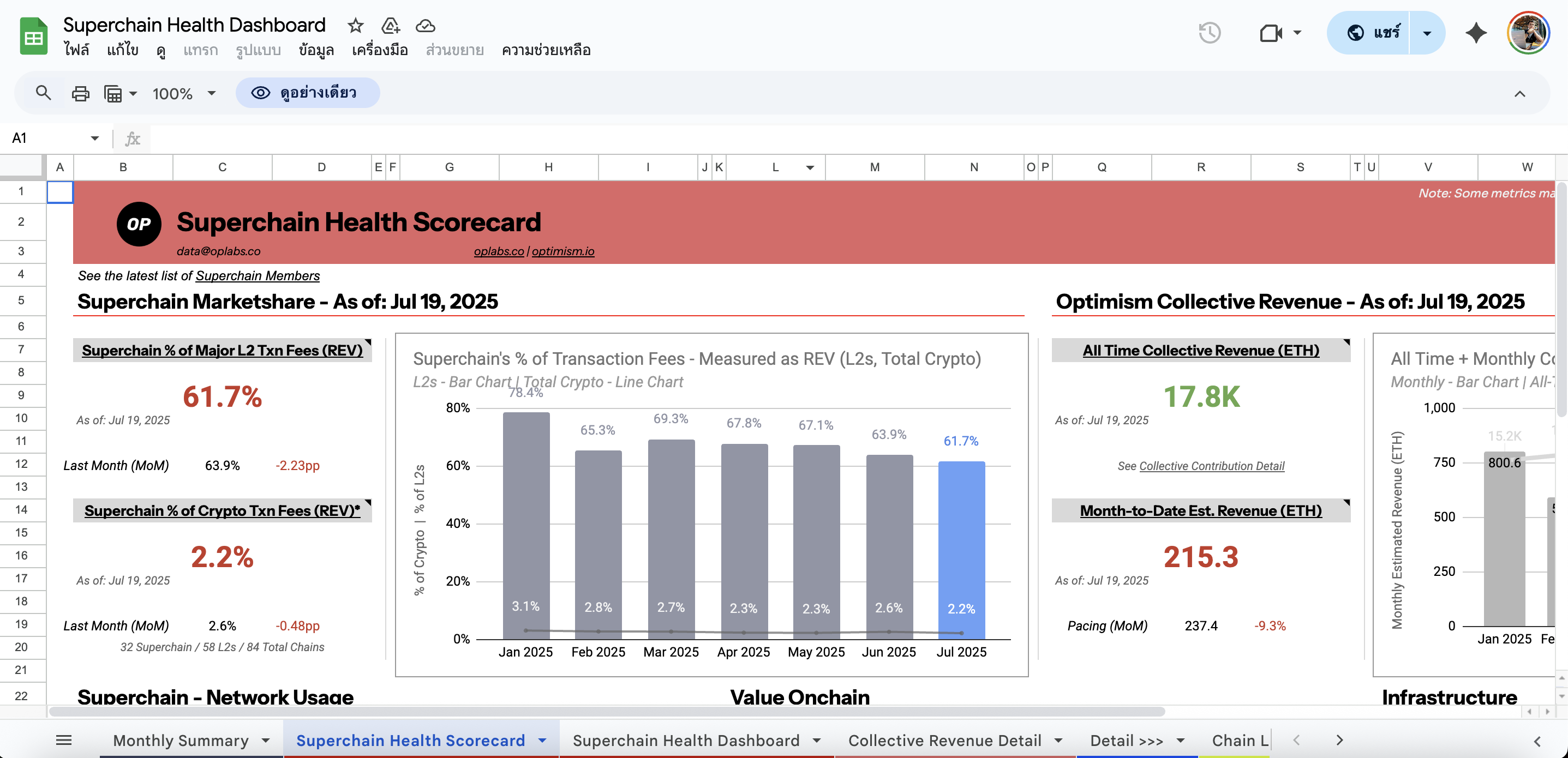This screenshot has width=1568, height=758.
Task: Open column L dropdown arrow
Action: (810, 167)
